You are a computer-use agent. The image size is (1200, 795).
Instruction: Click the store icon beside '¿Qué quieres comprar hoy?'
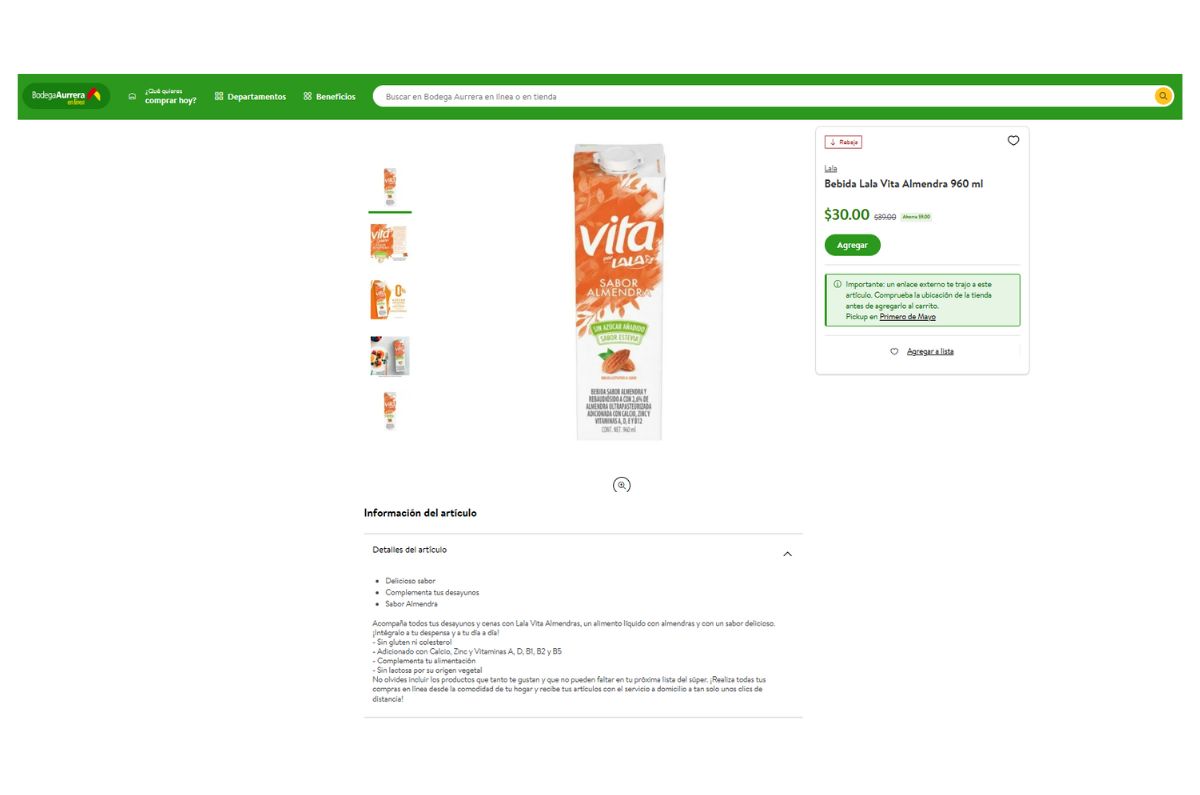132,97
